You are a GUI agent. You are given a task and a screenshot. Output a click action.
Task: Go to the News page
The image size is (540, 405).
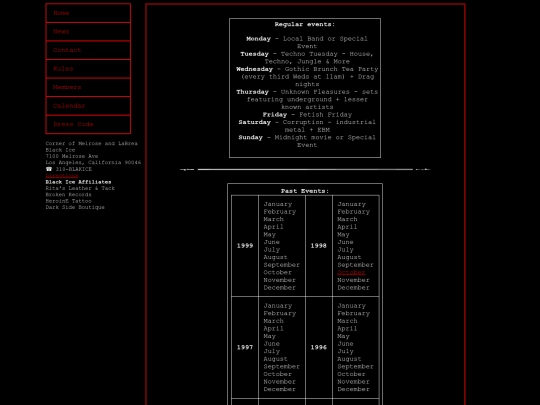coord(88,32)
